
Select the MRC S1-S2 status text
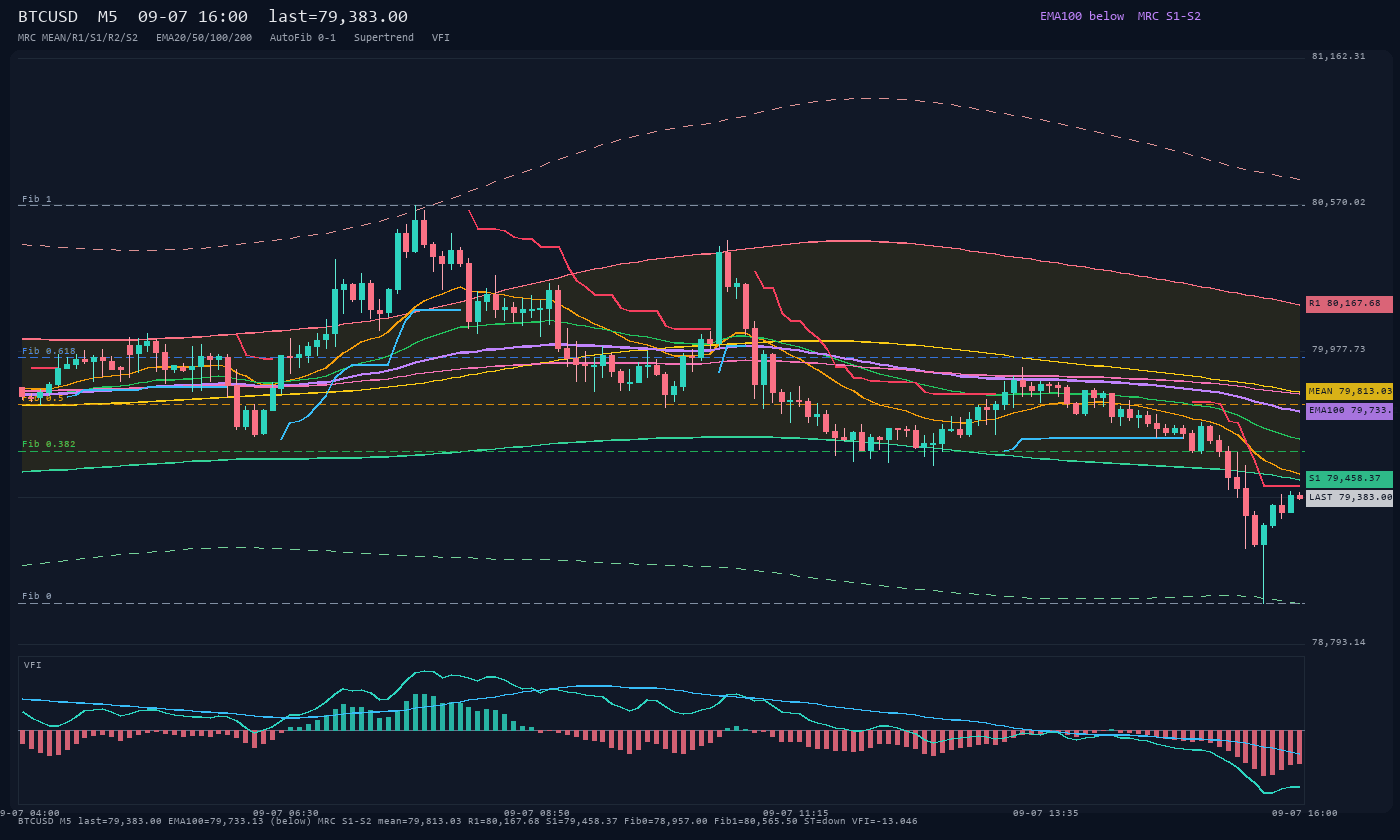click(x=1169, y=16)
